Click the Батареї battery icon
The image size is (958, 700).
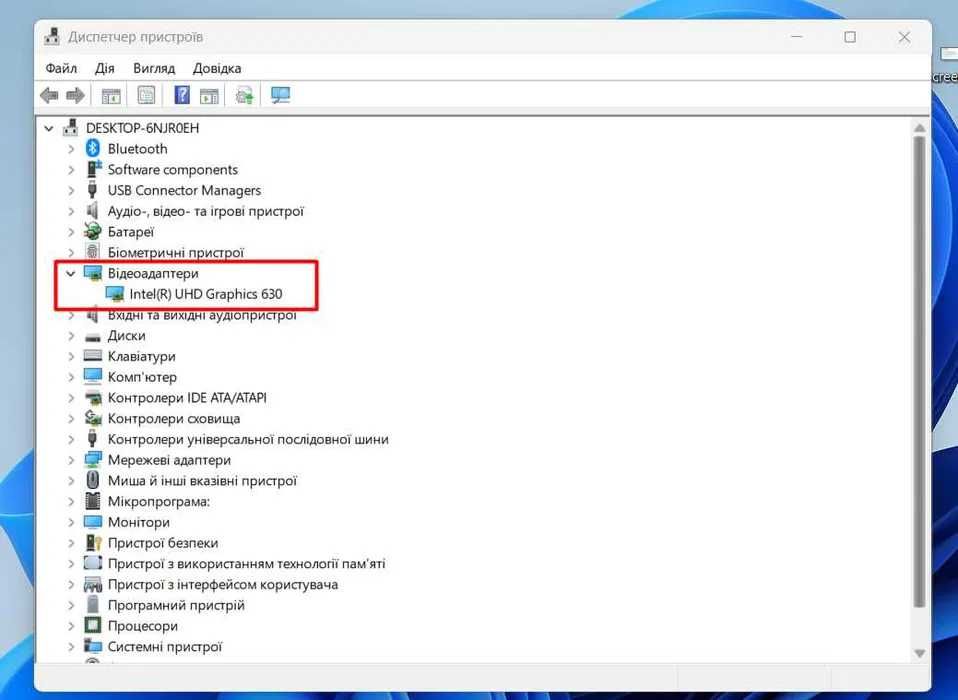click(x=93, y=232)
